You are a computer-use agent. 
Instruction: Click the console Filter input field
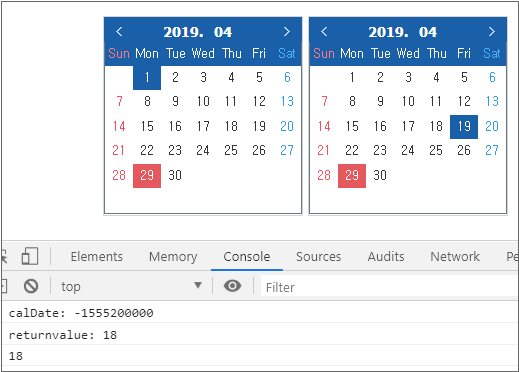(389, 287)
